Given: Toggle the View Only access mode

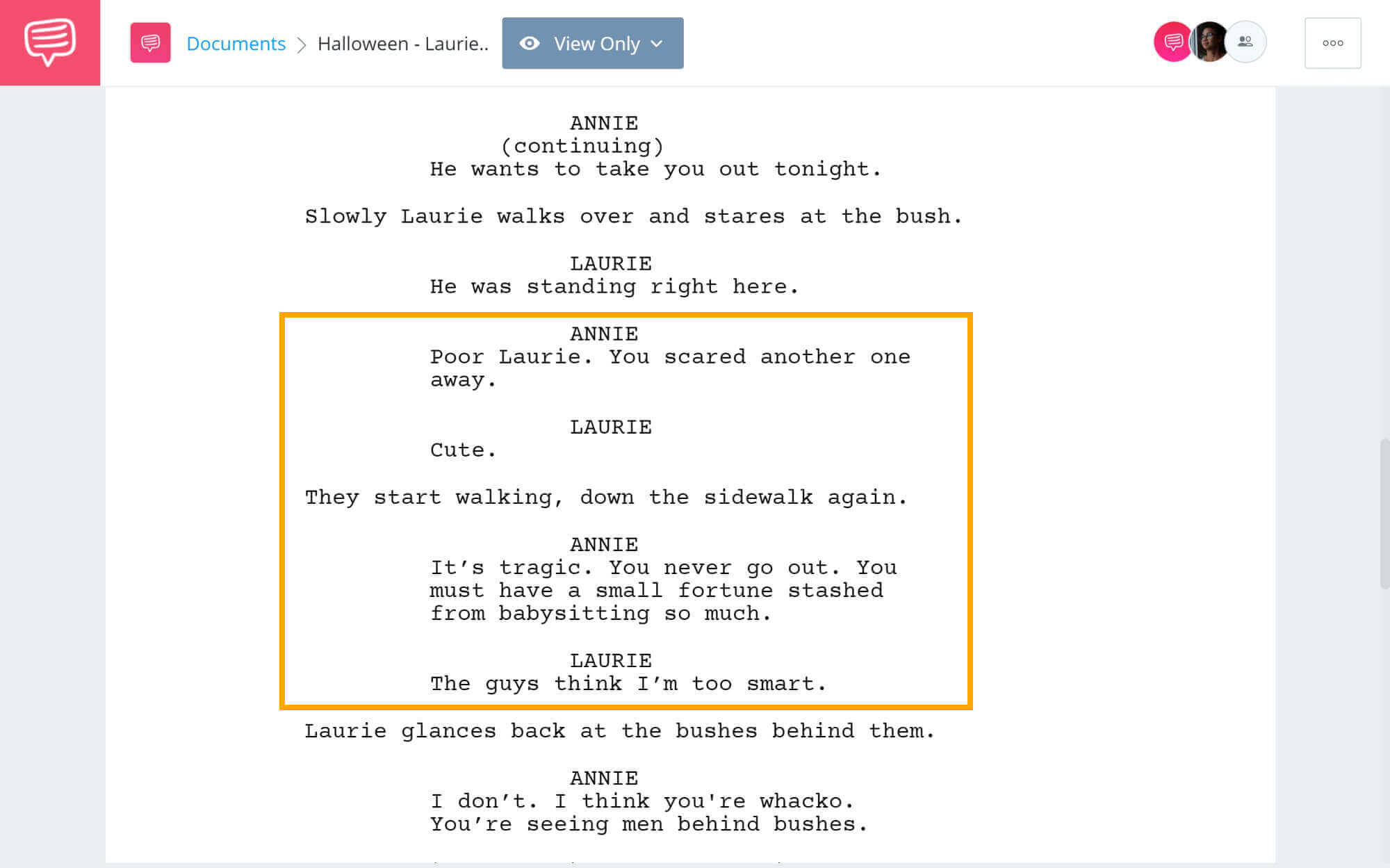Looking at the screenshot, I should tap(591, 42).
